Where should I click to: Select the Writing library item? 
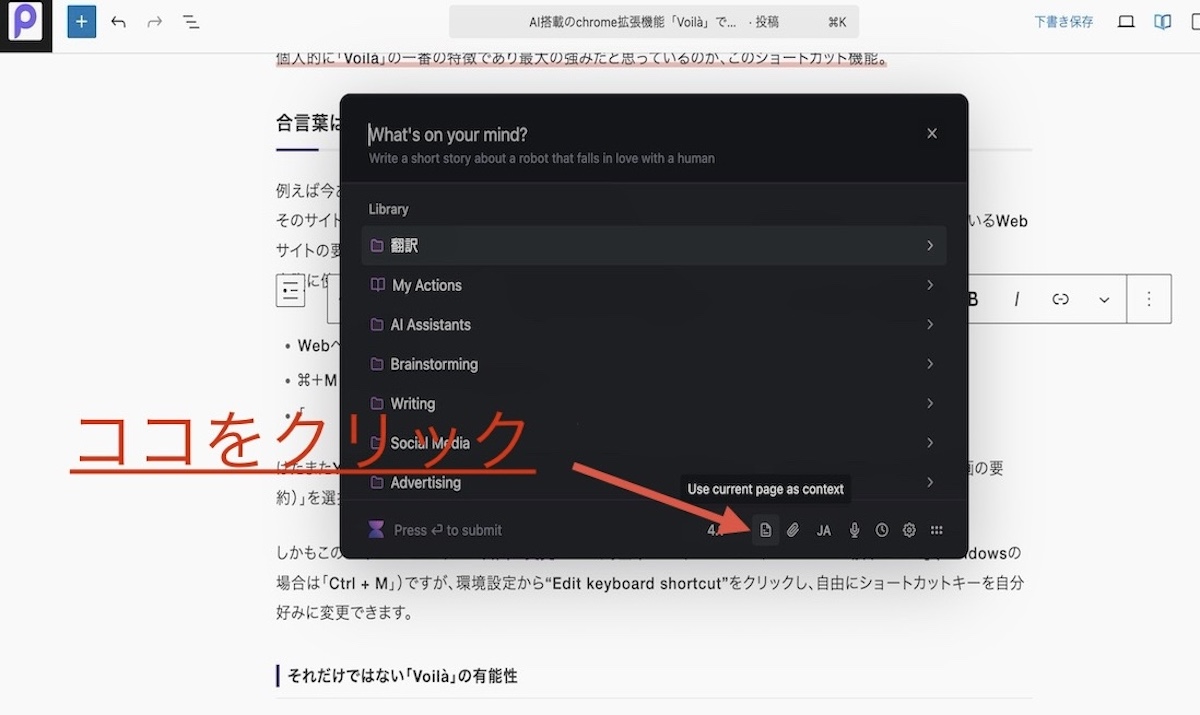pyautogui.click(x=654, y=403)
